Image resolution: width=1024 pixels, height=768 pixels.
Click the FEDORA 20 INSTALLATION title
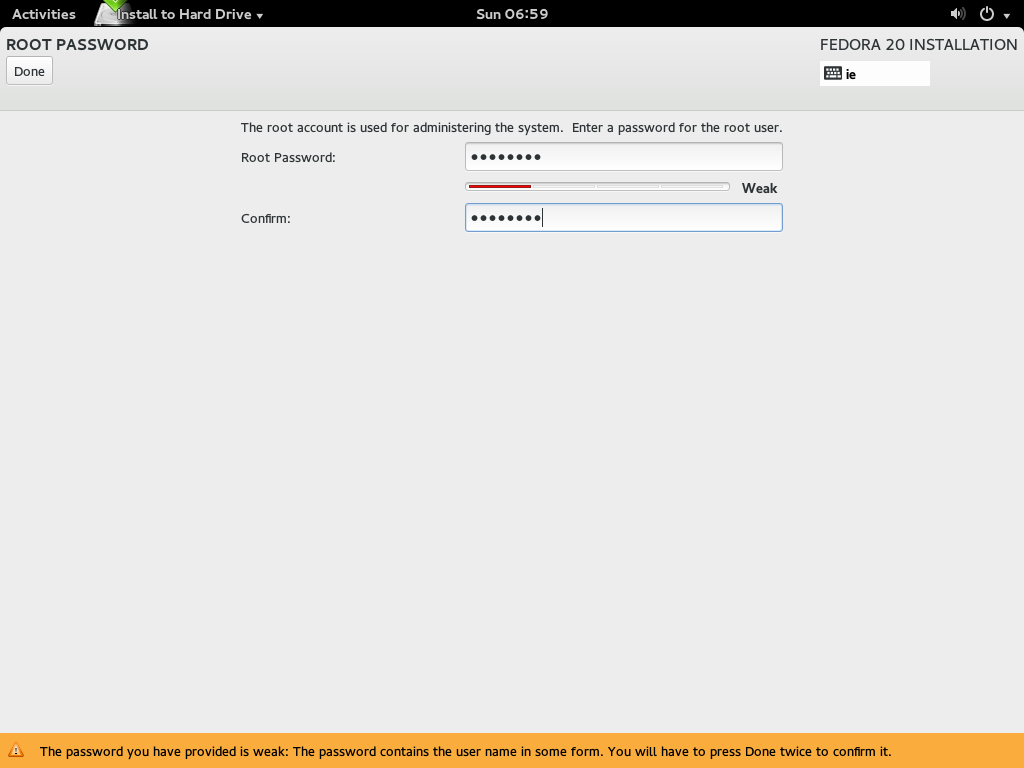coord(918,44)
